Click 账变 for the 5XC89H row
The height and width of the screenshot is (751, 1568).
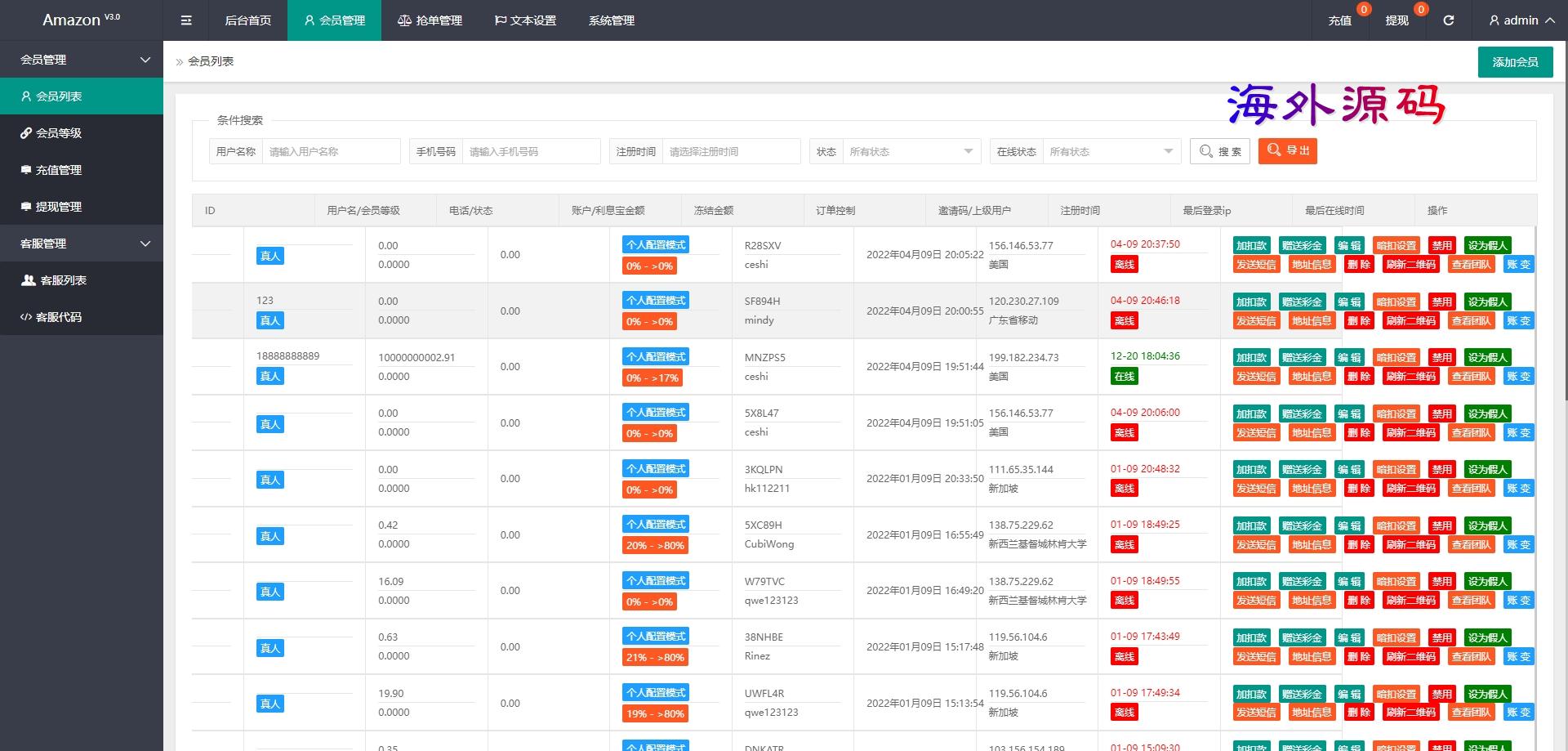1519,544
